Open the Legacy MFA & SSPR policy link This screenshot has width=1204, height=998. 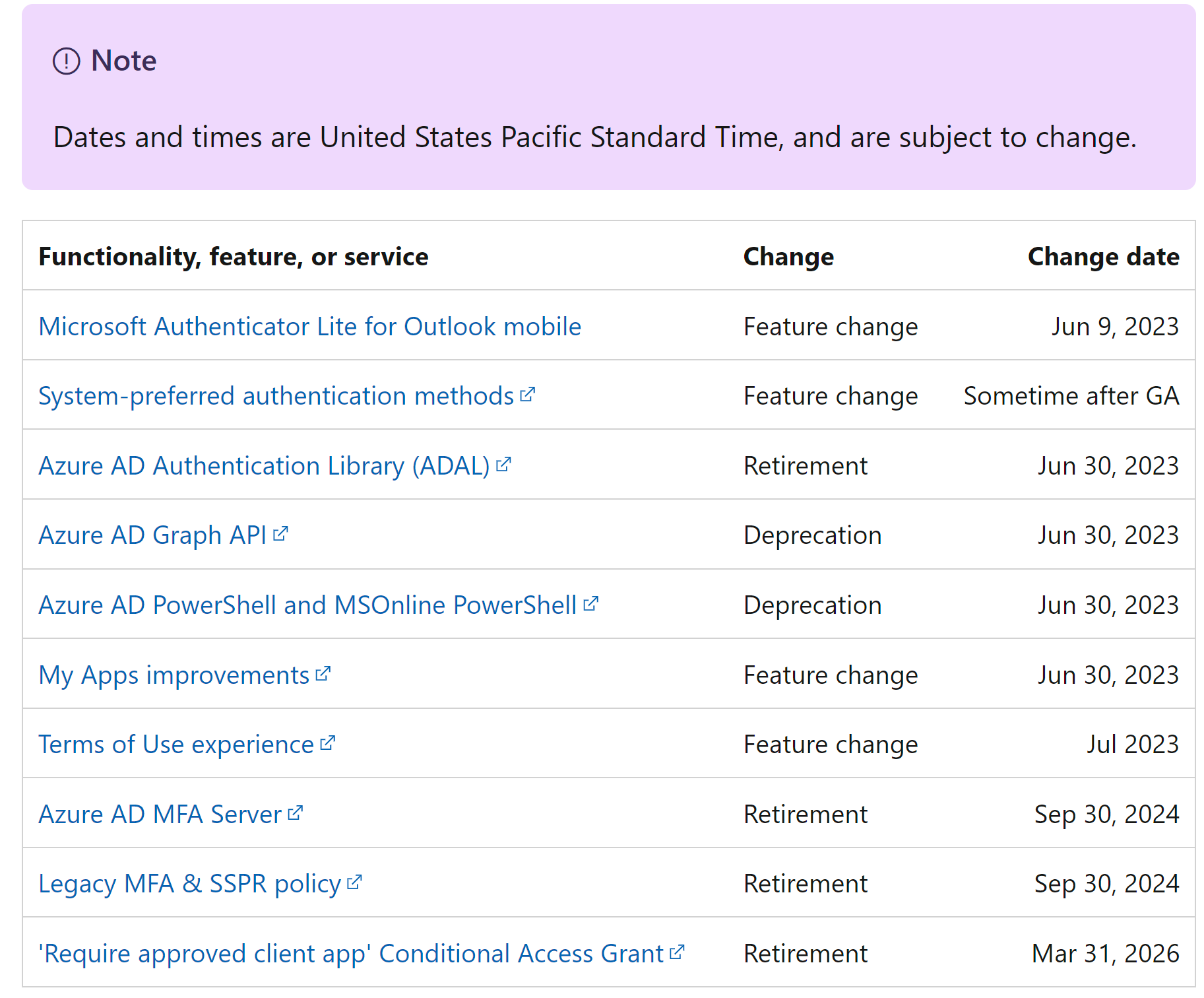[189, 884]
